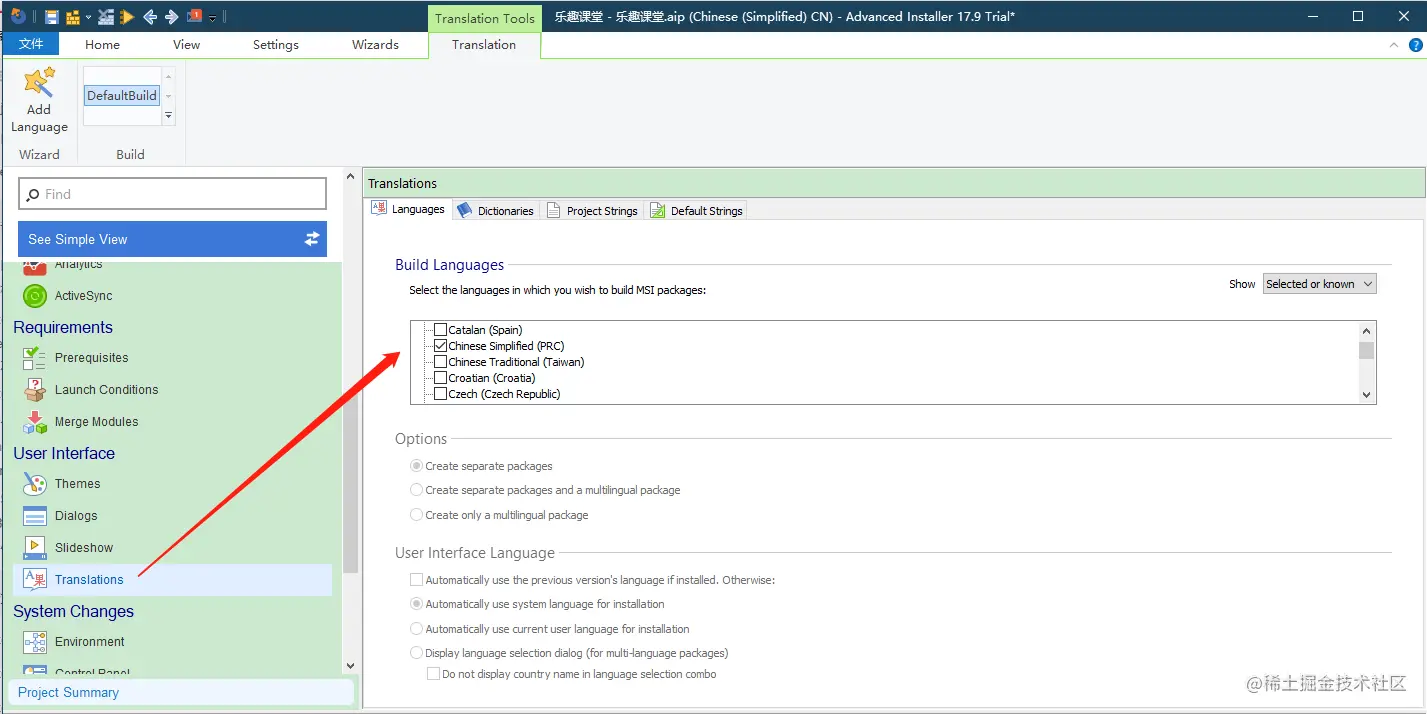Toggle Do not display country name checkbox
This screenshot has height=714, width=1427.
[433, 674]
